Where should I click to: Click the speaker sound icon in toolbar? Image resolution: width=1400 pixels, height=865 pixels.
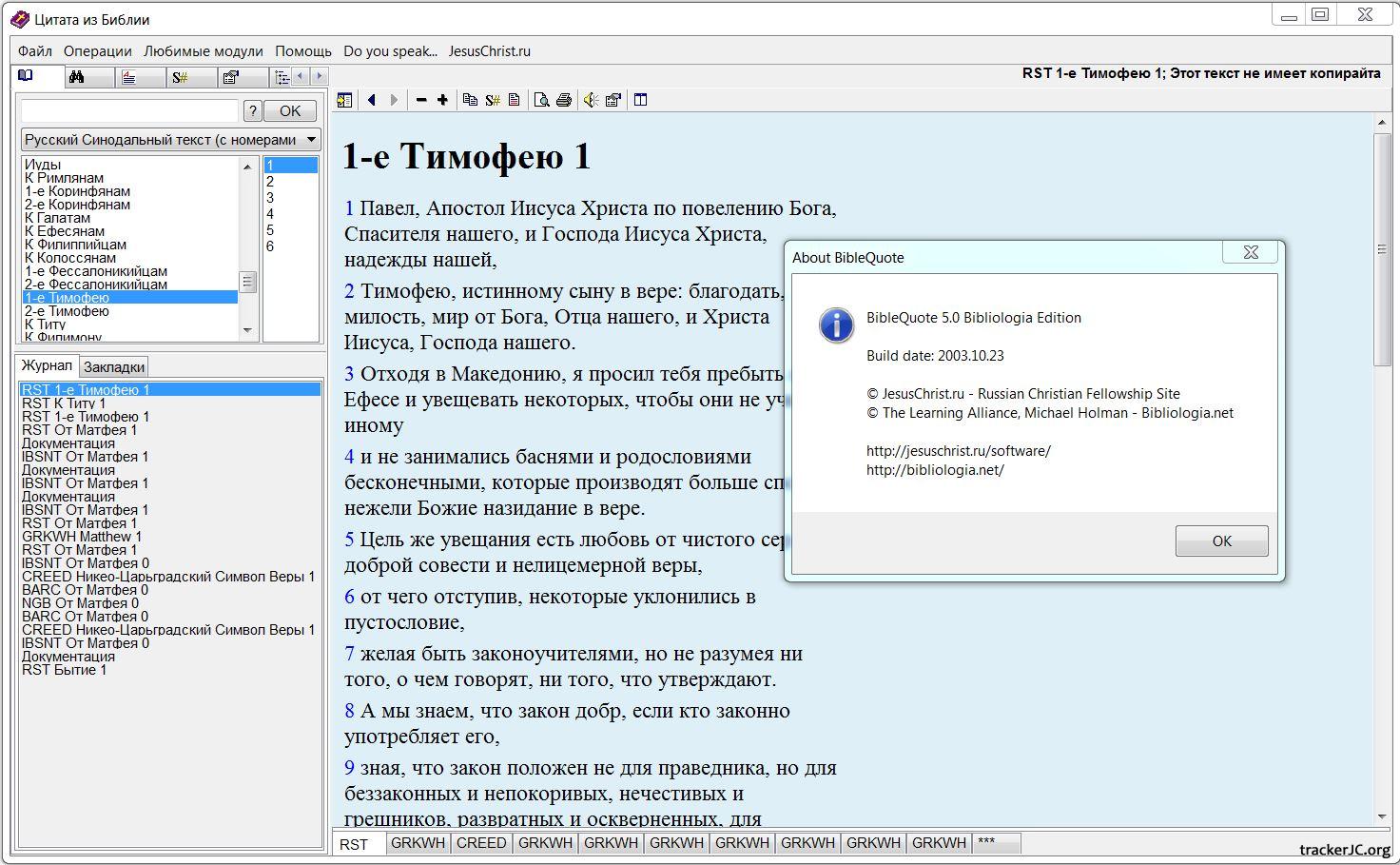(590, 100)
